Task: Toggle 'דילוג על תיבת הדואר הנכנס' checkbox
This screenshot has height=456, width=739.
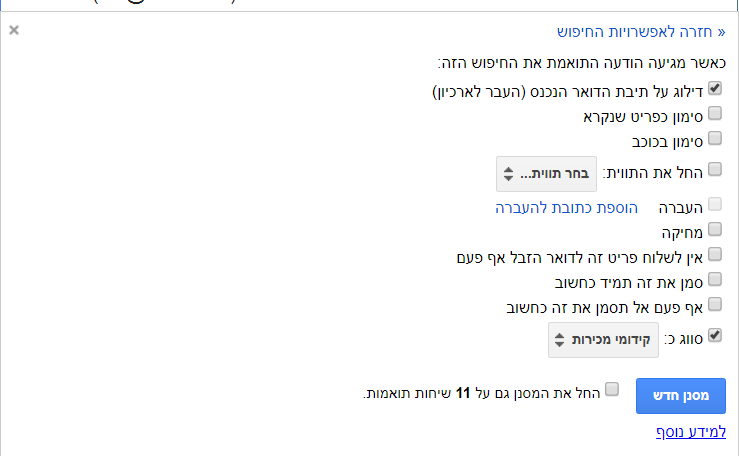Action: [x=714, y=88]
